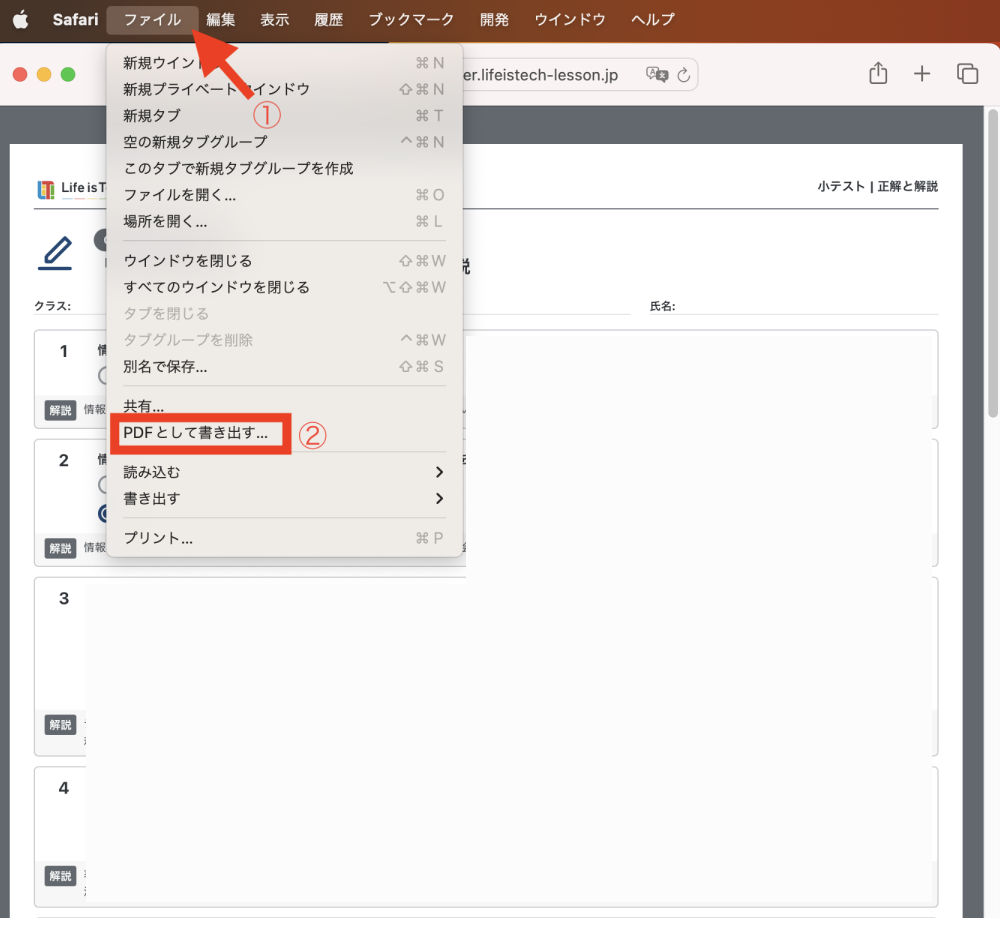Click the 氏名 name input line
1000x930 pixels.
coord(807,306)
